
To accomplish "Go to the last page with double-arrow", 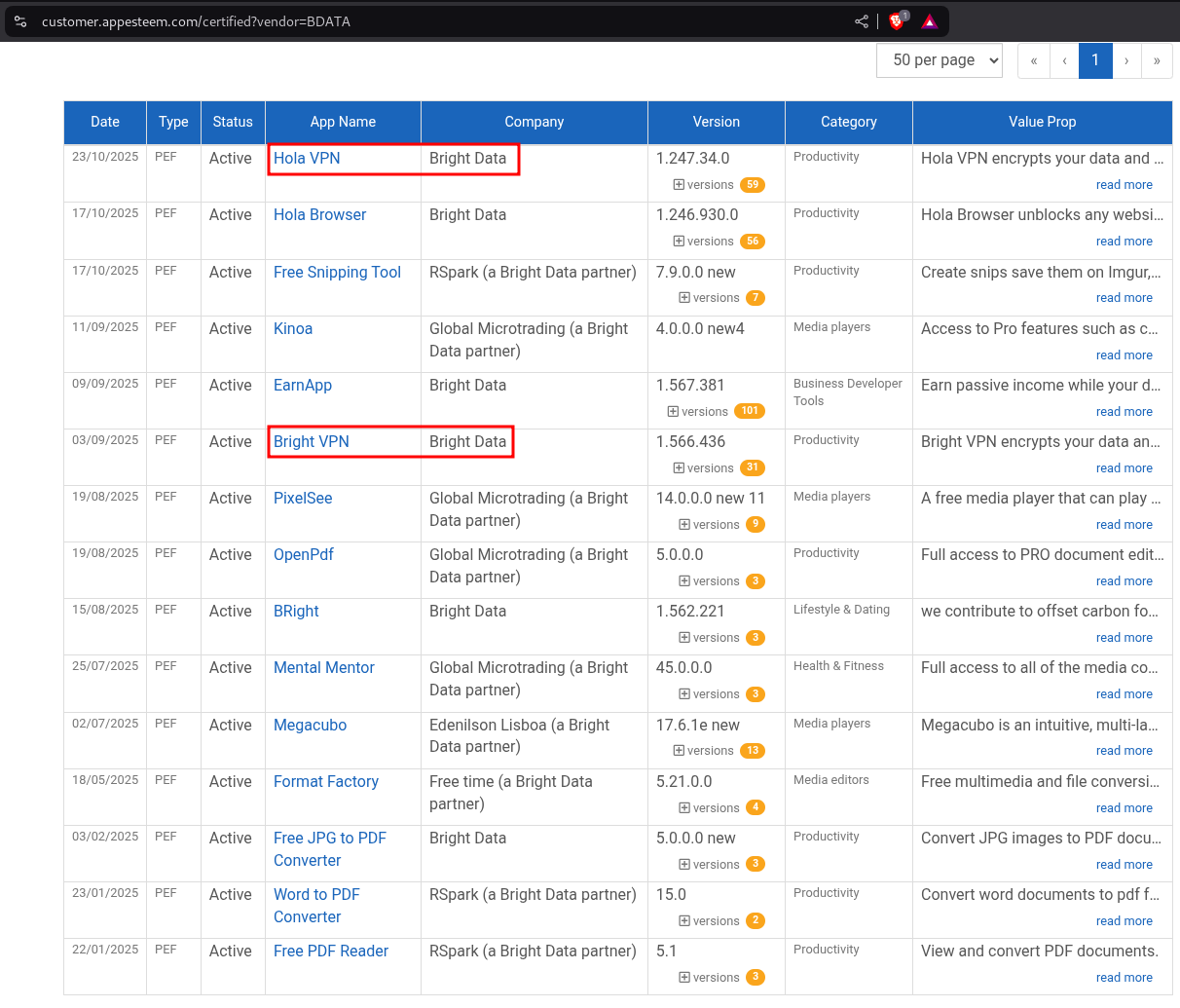I will [x=1157, y=60].
